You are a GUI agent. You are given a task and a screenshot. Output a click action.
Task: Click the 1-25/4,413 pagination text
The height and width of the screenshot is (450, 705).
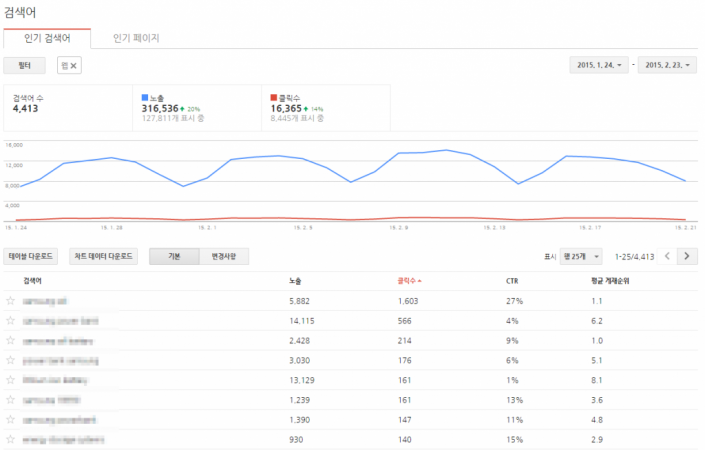(x=634, y=257)
